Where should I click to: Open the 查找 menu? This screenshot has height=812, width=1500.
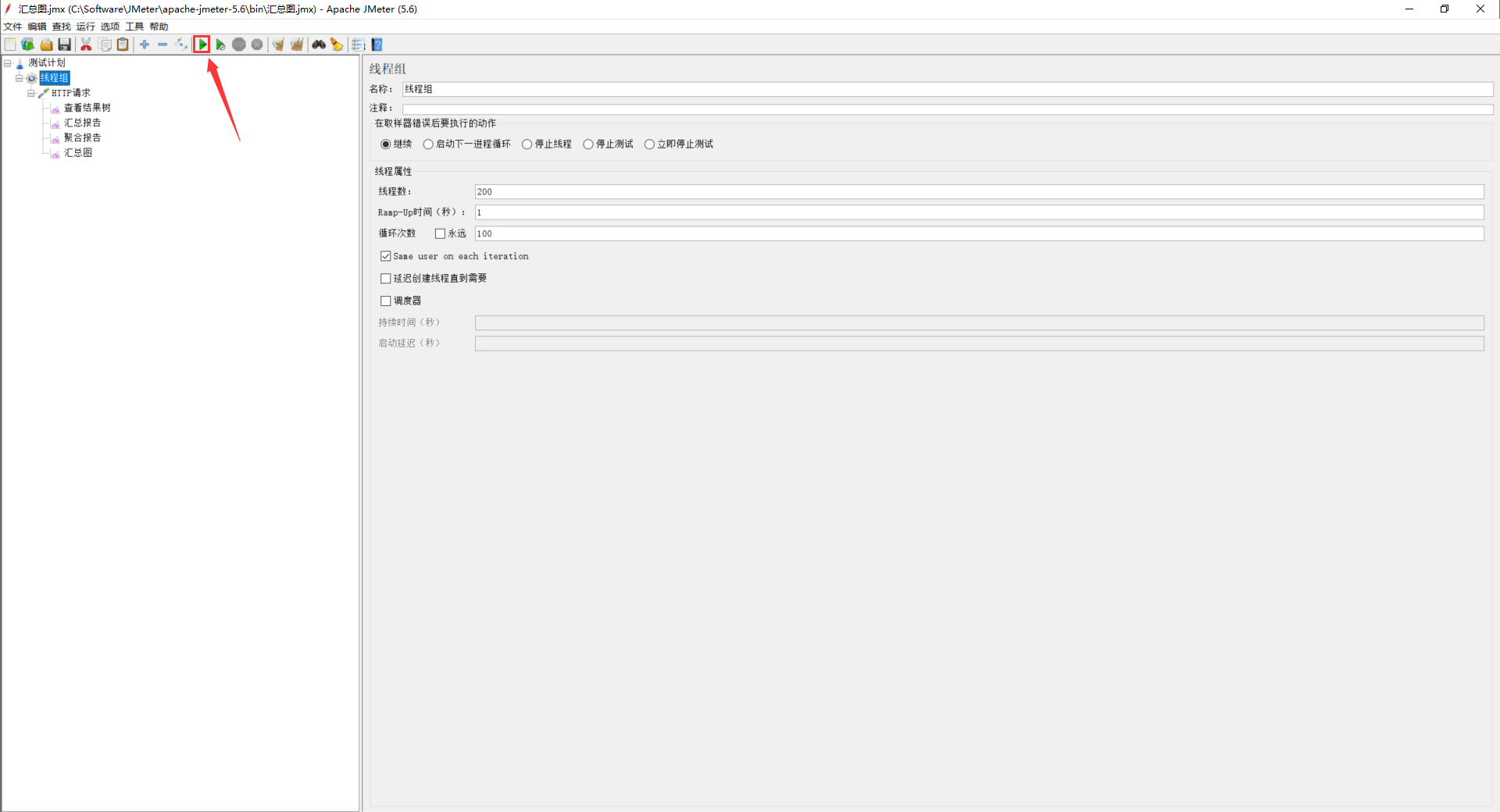[x=61, y=27]
